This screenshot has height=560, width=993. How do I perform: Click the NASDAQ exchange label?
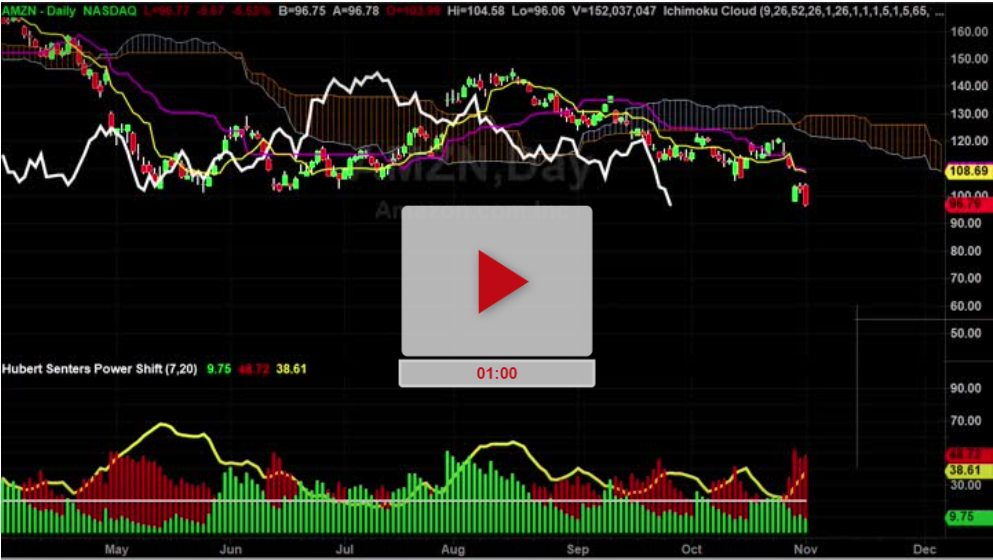point(109,11)
